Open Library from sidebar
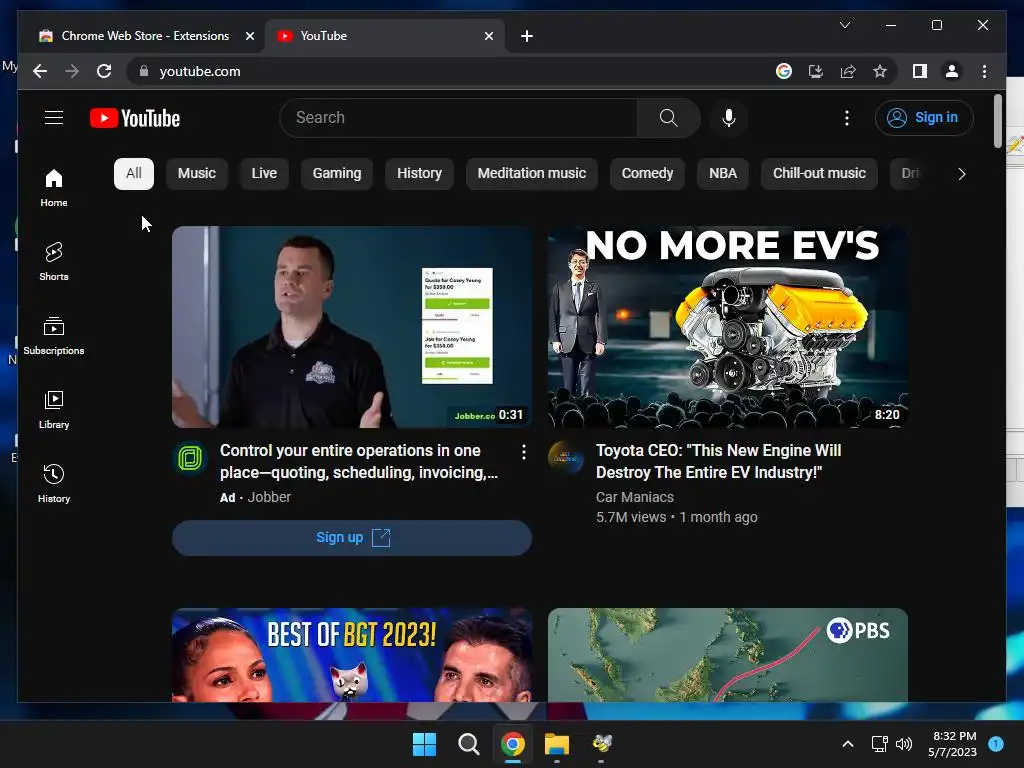This screenshot has width=1024, height=768. (54, 409)
